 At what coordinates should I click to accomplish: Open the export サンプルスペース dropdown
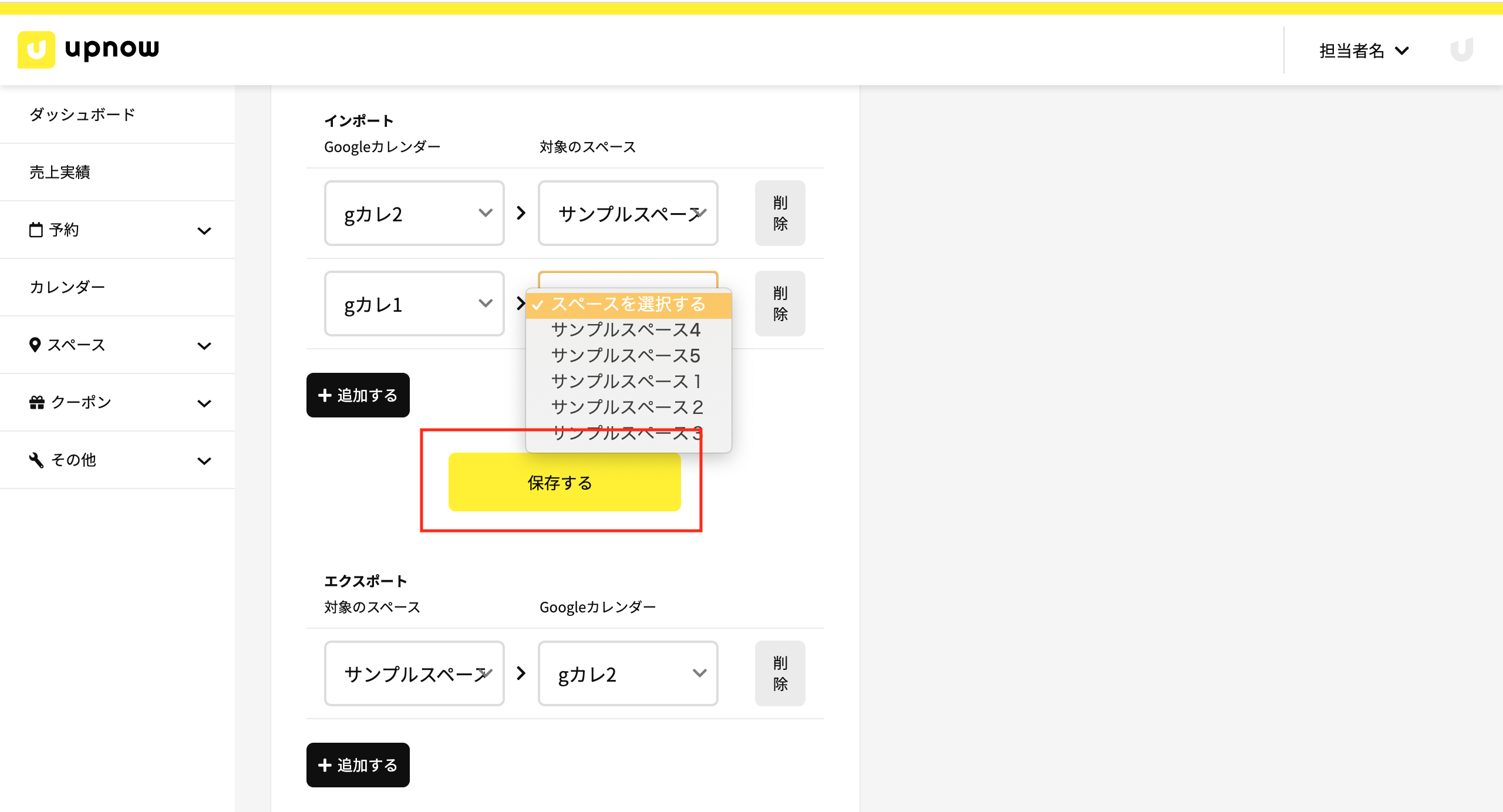(414, 673)
